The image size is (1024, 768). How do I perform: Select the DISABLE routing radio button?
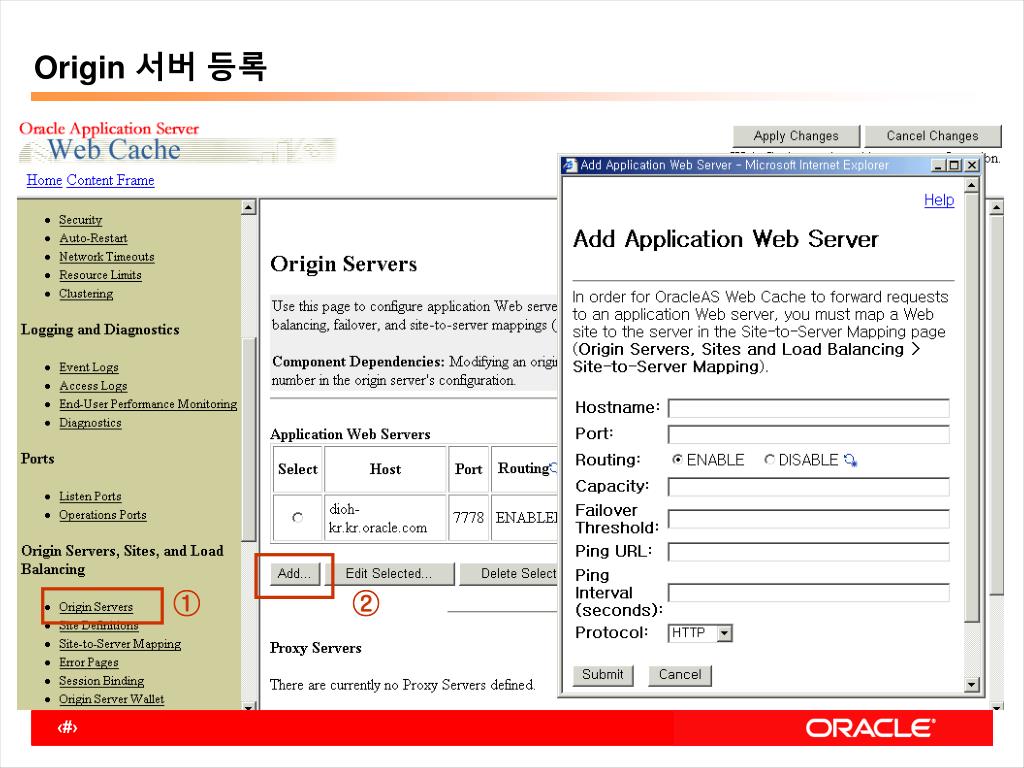[x=769, y=460]
